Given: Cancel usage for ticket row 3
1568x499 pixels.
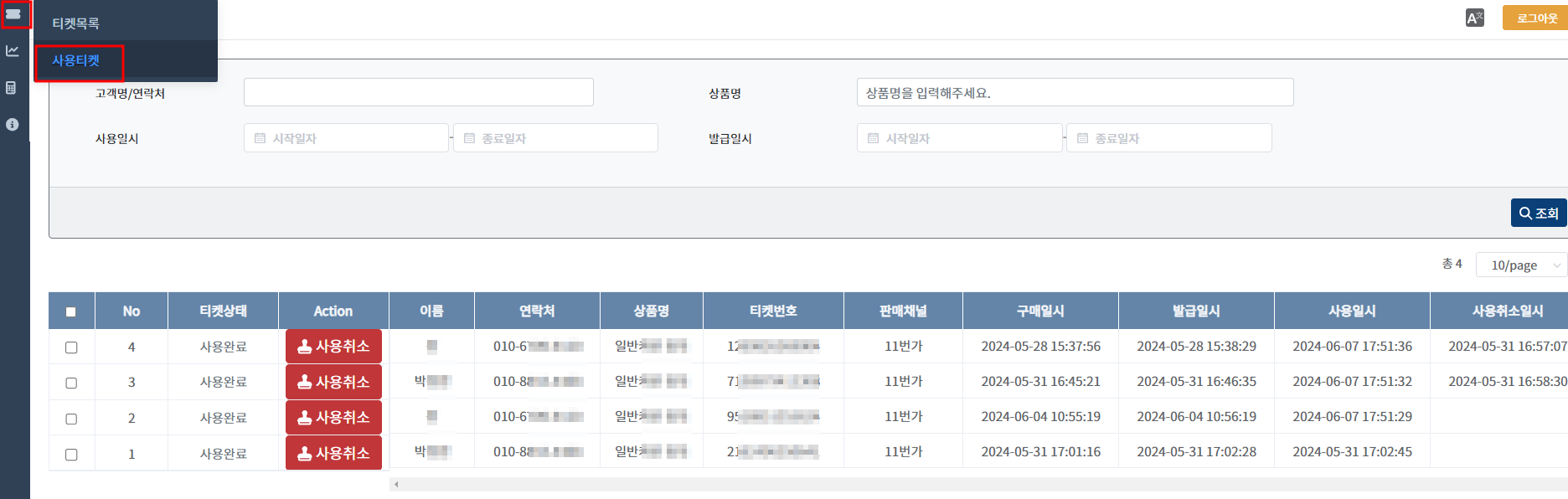Looking at the screenshot, I should tap(333, 382).
